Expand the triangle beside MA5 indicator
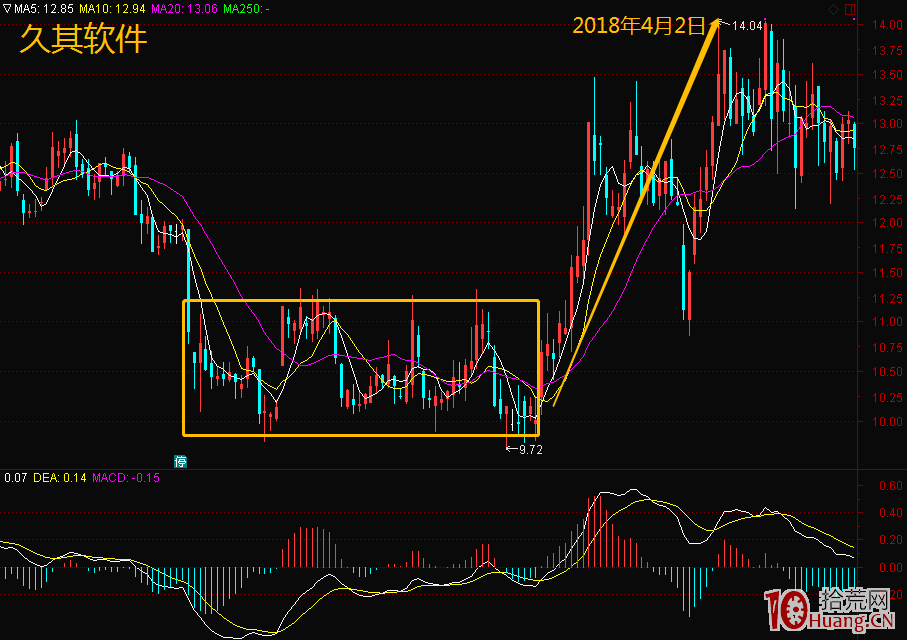The height and width of the screenshot is (640, 907). tap(7, 9)
